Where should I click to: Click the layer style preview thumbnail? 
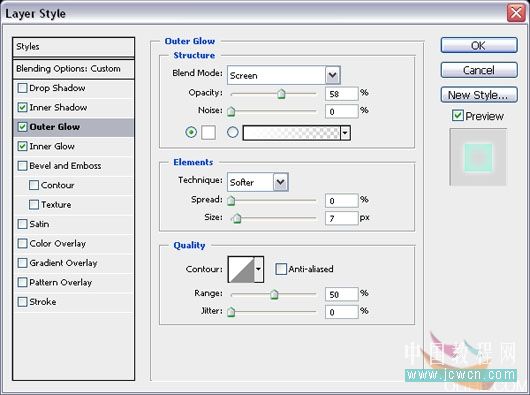478,157
